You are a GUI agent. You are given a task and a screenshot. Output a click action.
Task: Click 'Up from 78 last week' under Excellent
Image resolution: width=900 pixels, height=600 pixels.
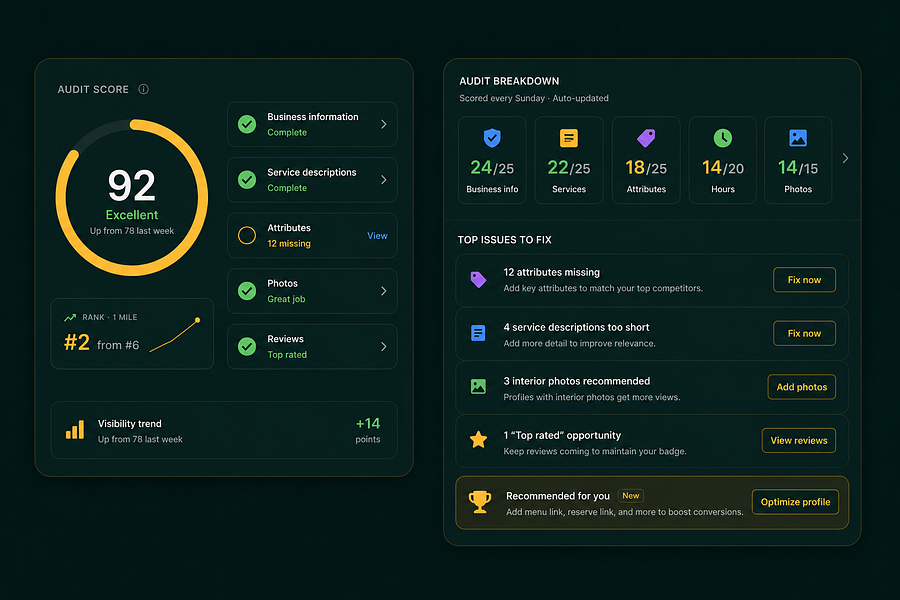tap(131, 231)
